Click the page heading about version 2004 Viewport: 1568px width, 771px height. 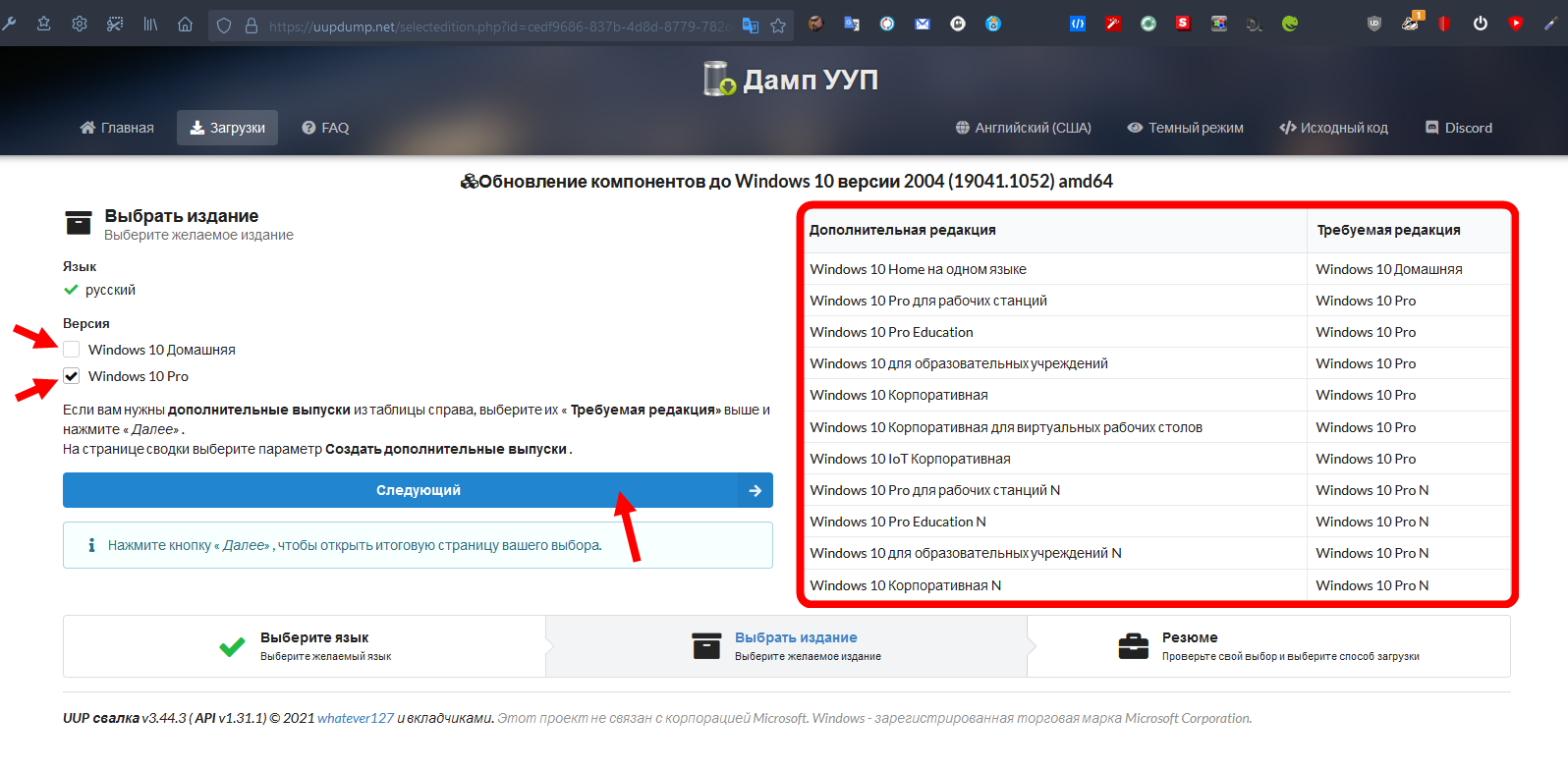click(786, 181)
